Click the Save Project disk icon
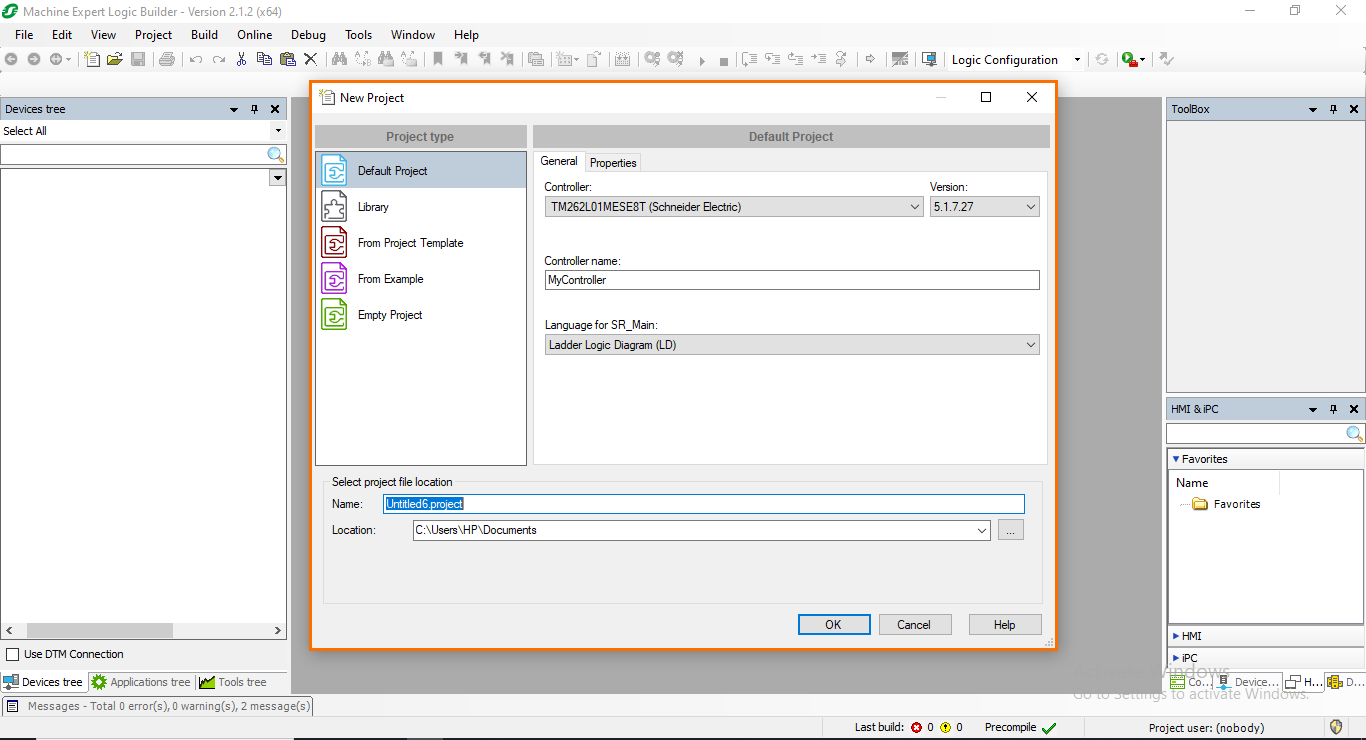The width and height of the screenshot is (1366, 740). [138, 59]
